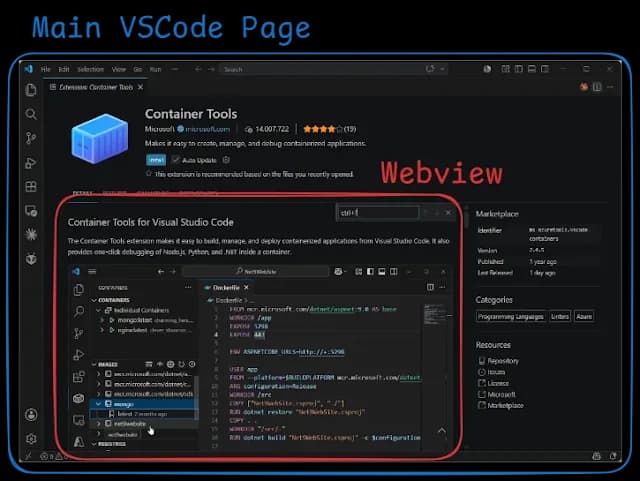Switch to the DETAILS tab
Image resolution: width=640 pixels, height=481 pixels.
pos(82,193)
